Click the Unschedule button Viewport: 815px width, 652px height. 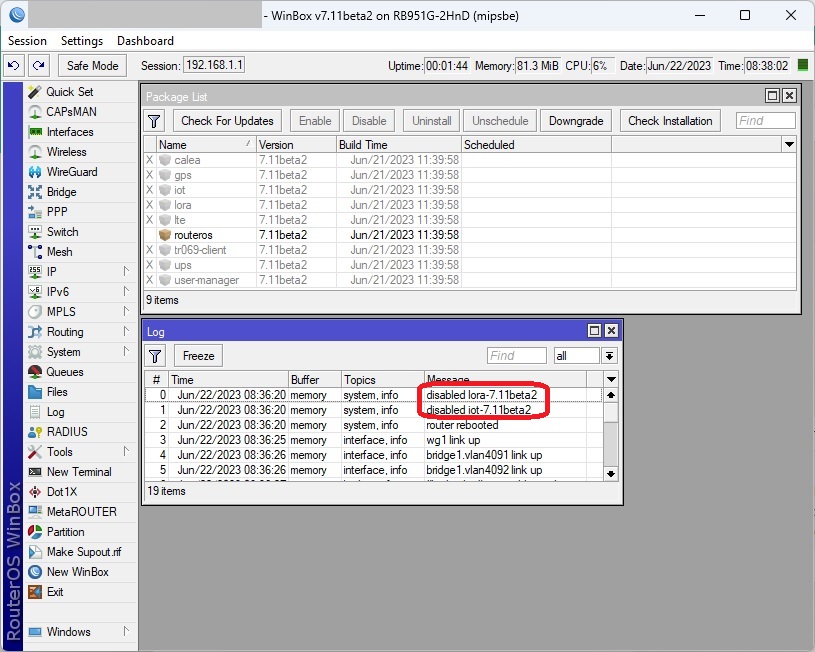500,121
